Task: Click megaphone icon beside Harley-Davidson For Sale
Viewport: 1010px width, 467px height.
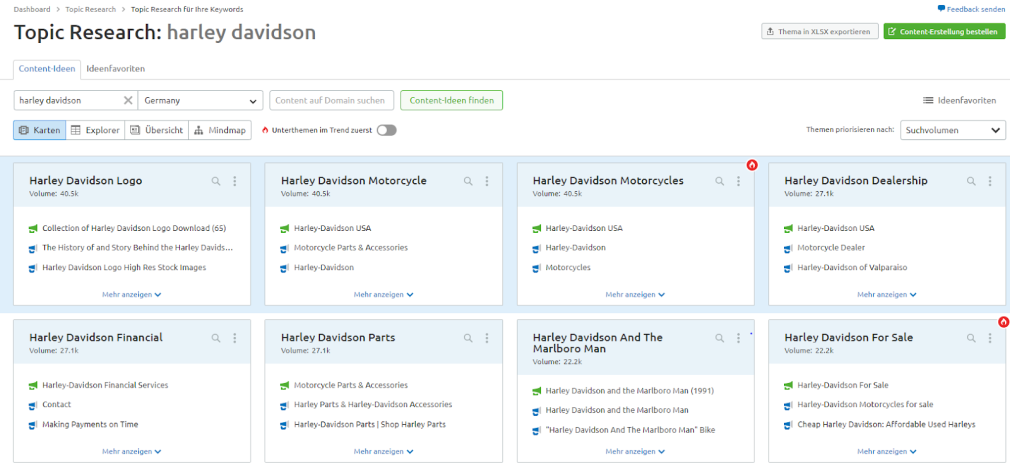Action: click(788, 386)
